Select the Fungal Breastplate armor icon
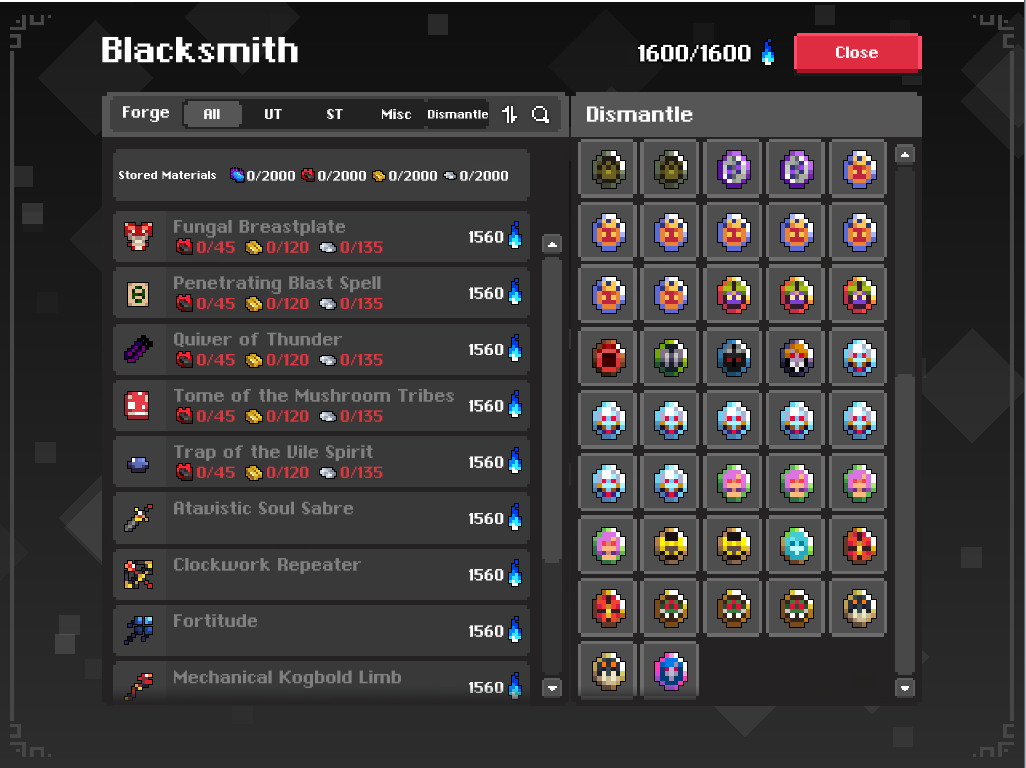Viewport: 1026px width, 768px height. [x=138, y=236]
